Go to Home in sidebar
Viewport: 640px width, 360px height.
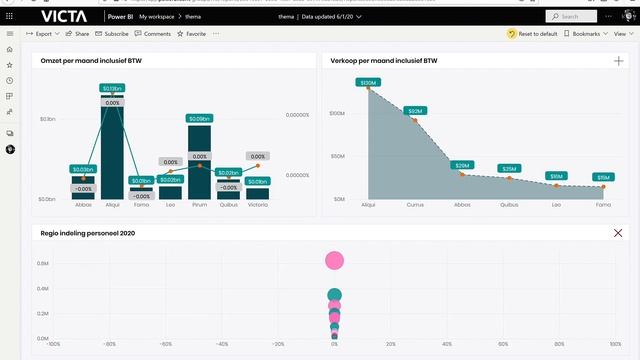[x=10, y=49]
